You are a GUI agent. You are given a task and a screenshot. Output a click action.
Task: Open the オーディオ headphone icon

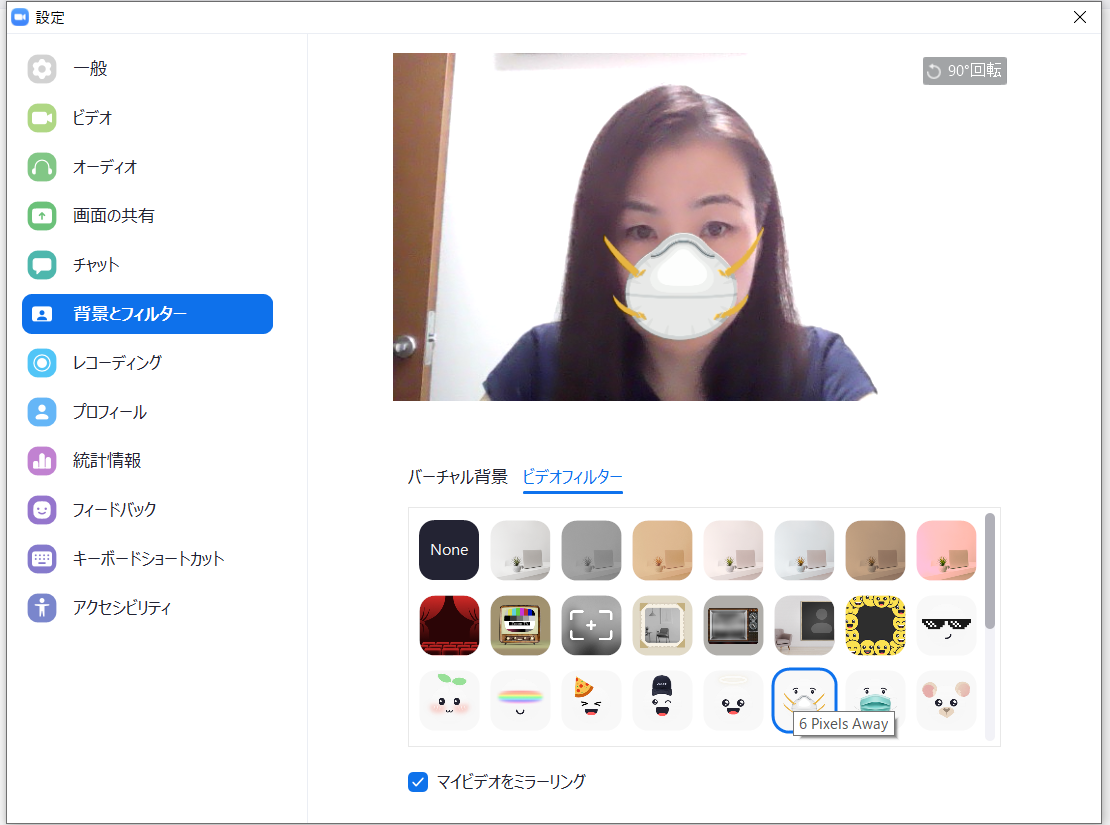pos(42,167)
